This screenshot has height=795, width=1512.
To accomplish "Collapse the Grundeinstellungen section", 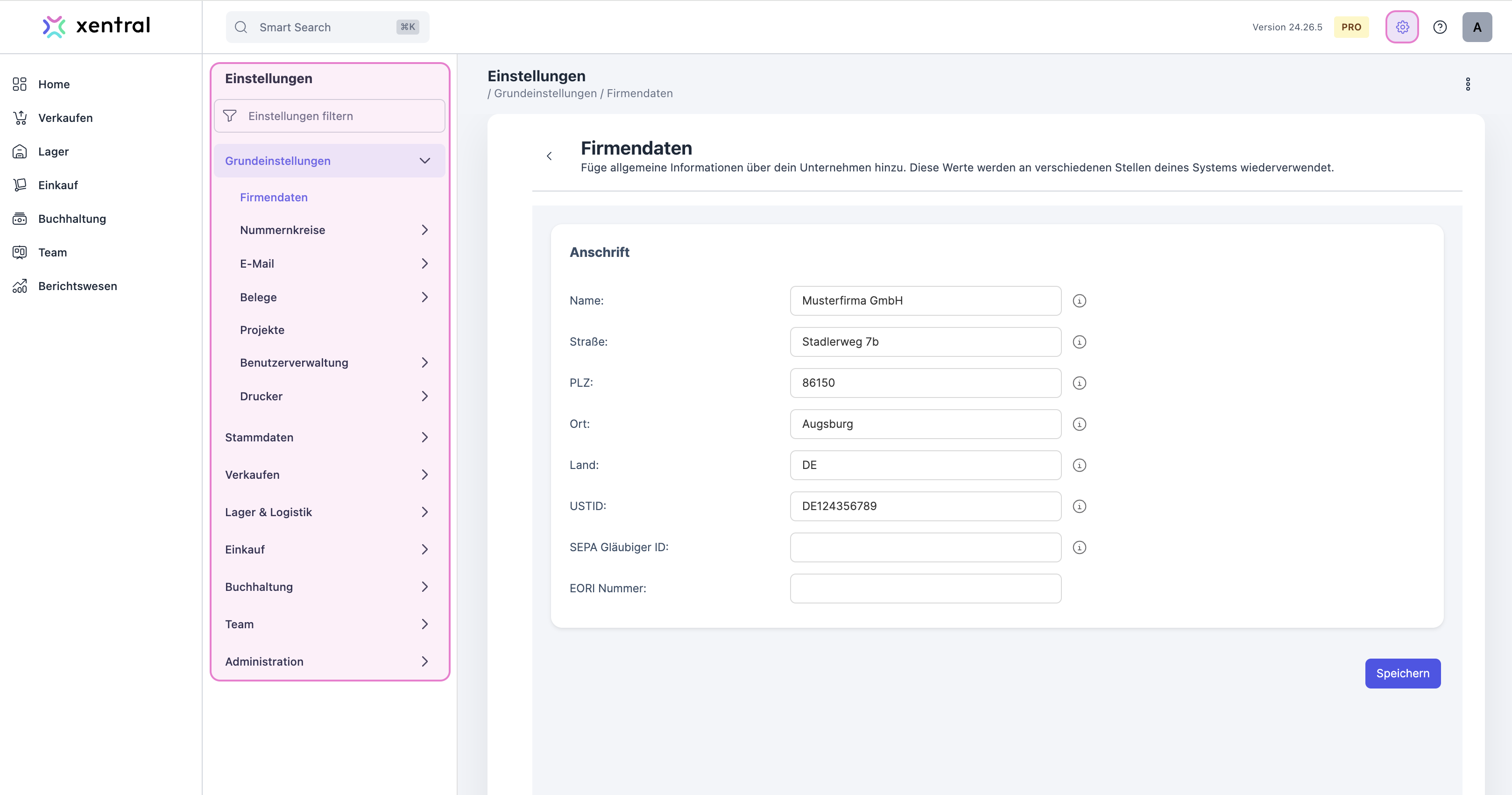I will 424,160.
